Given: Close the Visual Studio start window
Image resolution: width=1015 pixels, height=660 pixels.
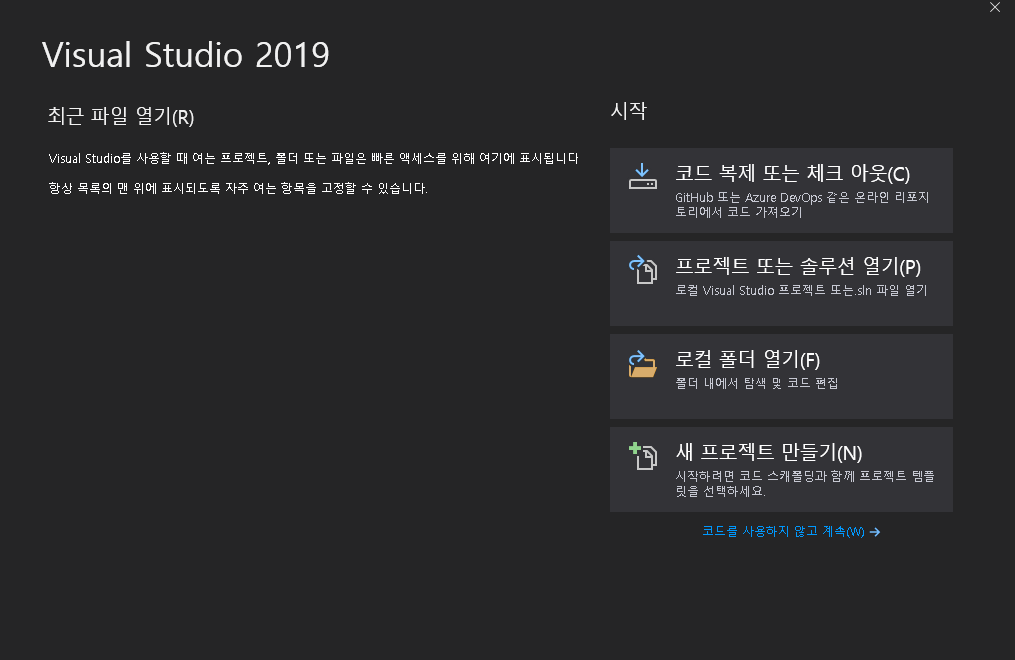Looking at the screenshot, I should pos(995,7).
